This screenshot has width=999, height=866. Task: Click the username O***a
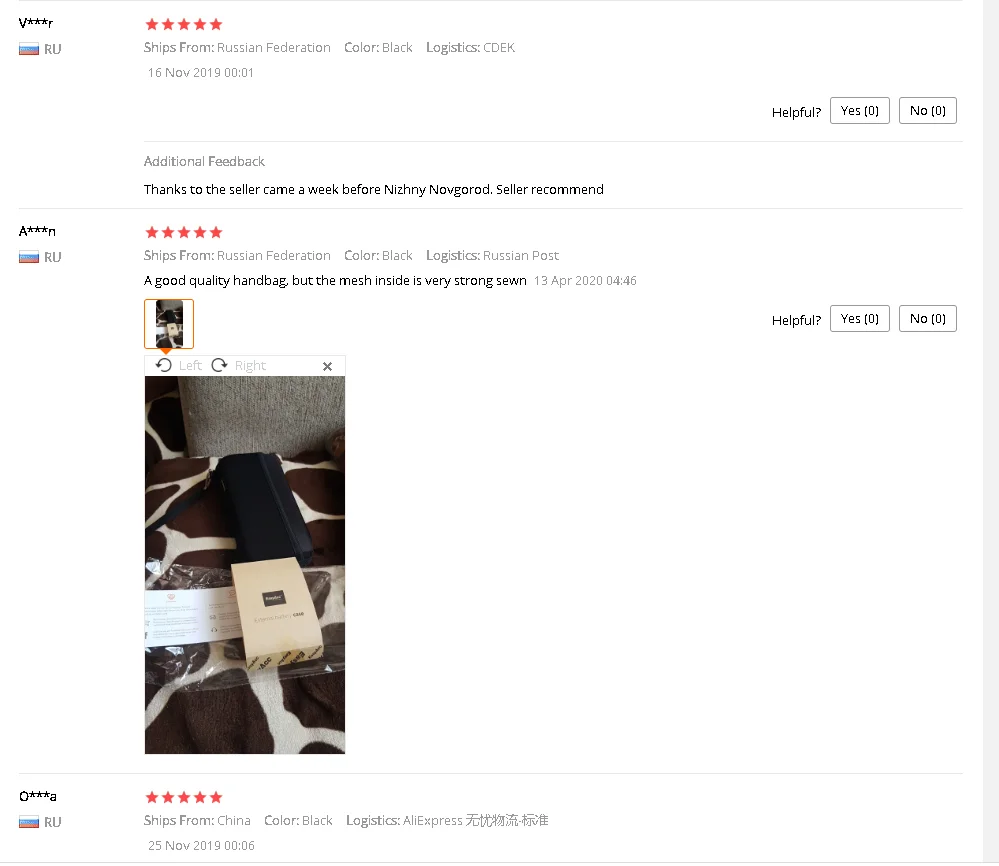tap(38, 796)
